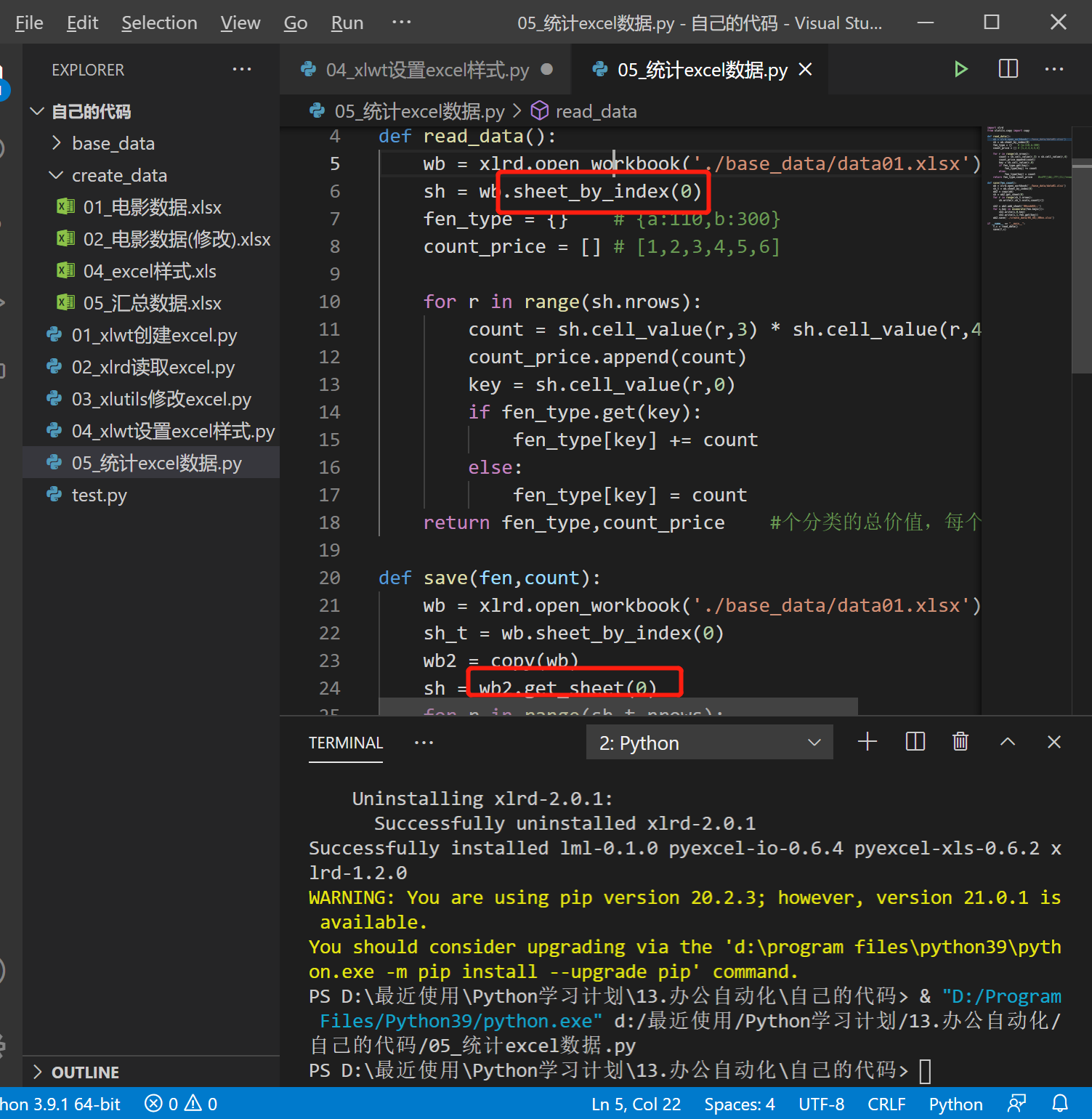The height and width of the screenshot is (1119, 1092).
Task: Open terminal selector dropdown 2: Python
Action: 709,743
